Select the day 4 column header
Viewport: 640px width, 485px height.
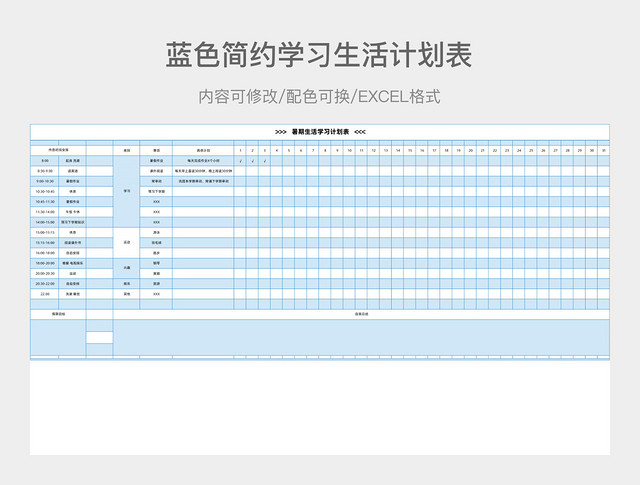[277, 151]
